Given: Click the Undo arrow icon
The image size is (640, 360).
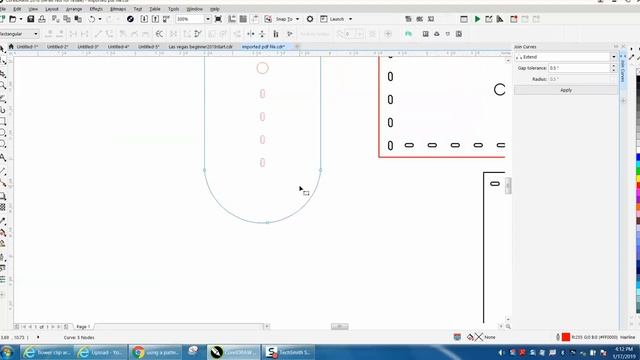Looking at the screenshot, I should pos(92,19).
